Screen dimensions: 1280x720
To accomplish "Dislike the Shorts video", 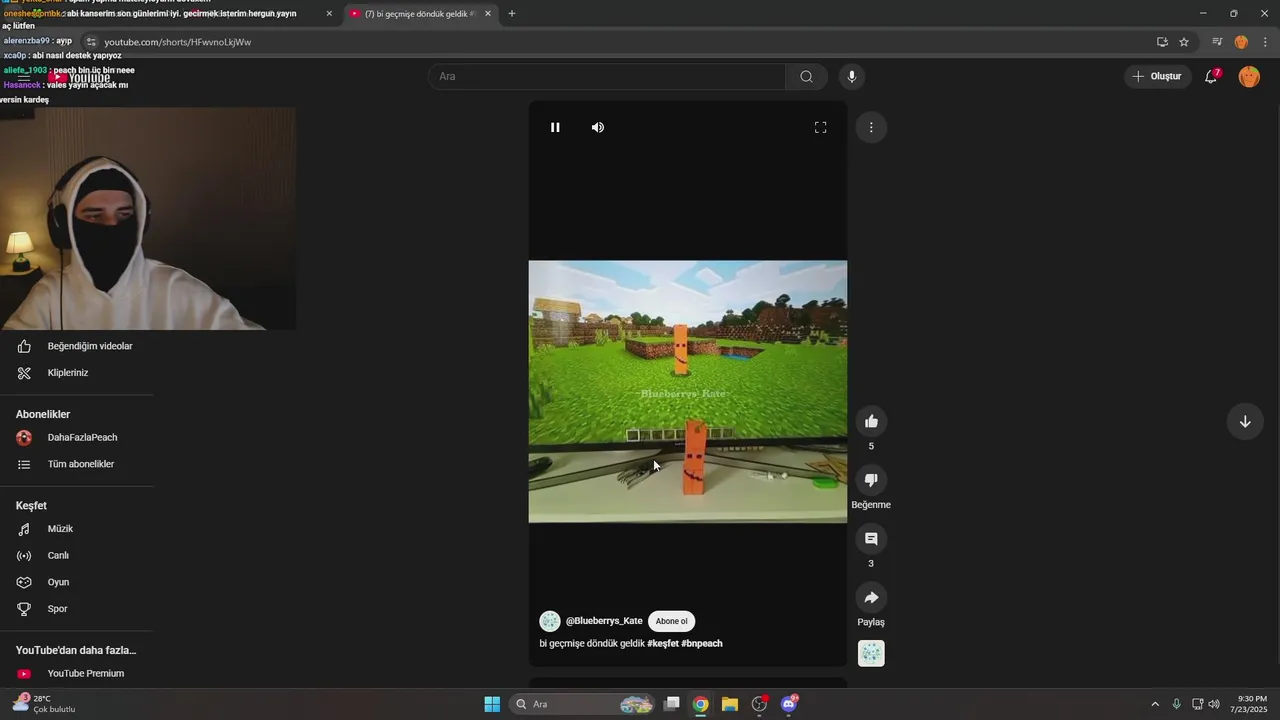I will [871, 480].
